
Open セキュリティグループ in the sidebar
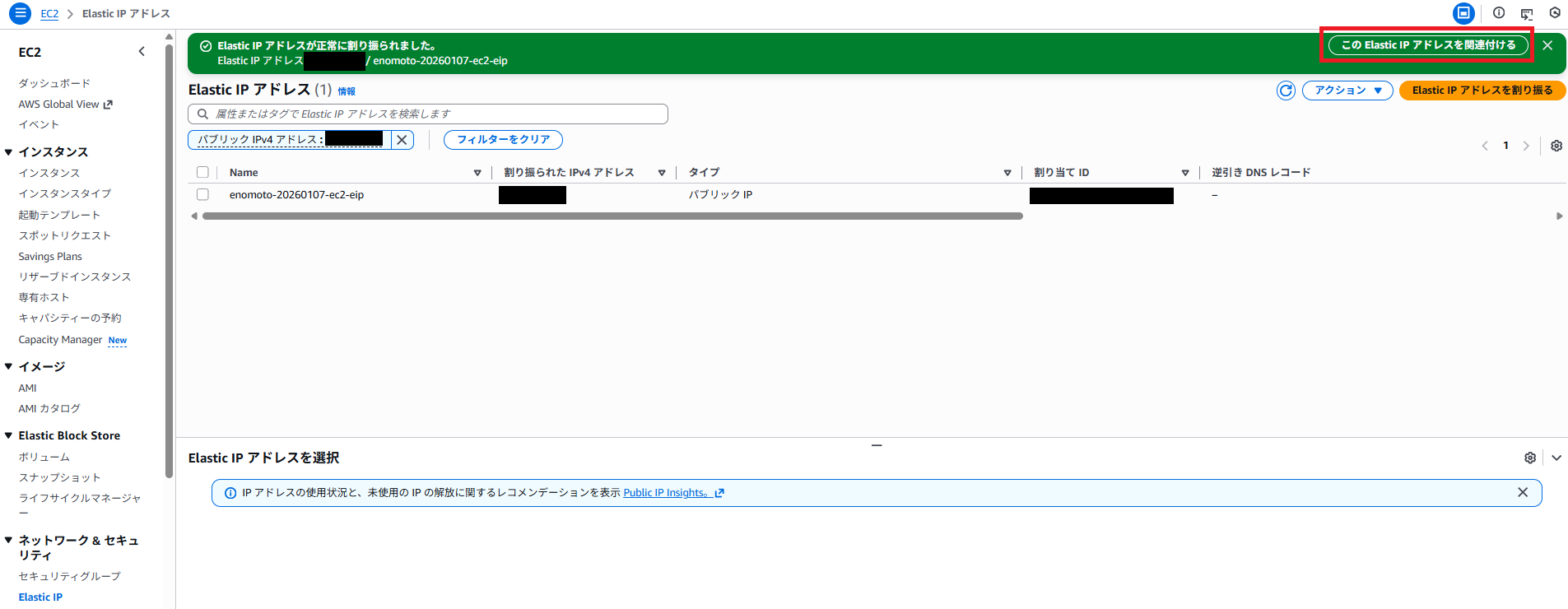pyautogui.click(x=69, y=576)
